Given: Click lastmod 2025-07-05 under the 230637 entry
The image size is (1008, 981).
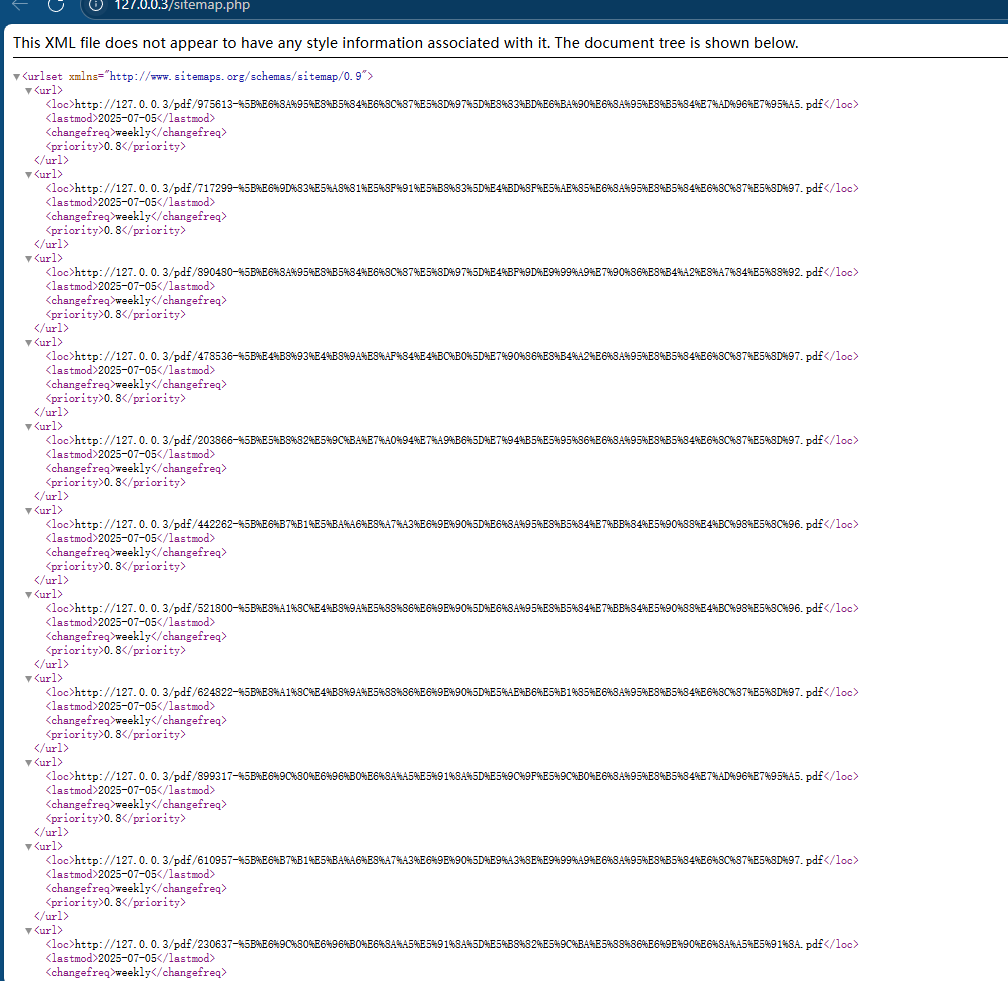Looking at the screenshot, I should (x=130, y=958).
